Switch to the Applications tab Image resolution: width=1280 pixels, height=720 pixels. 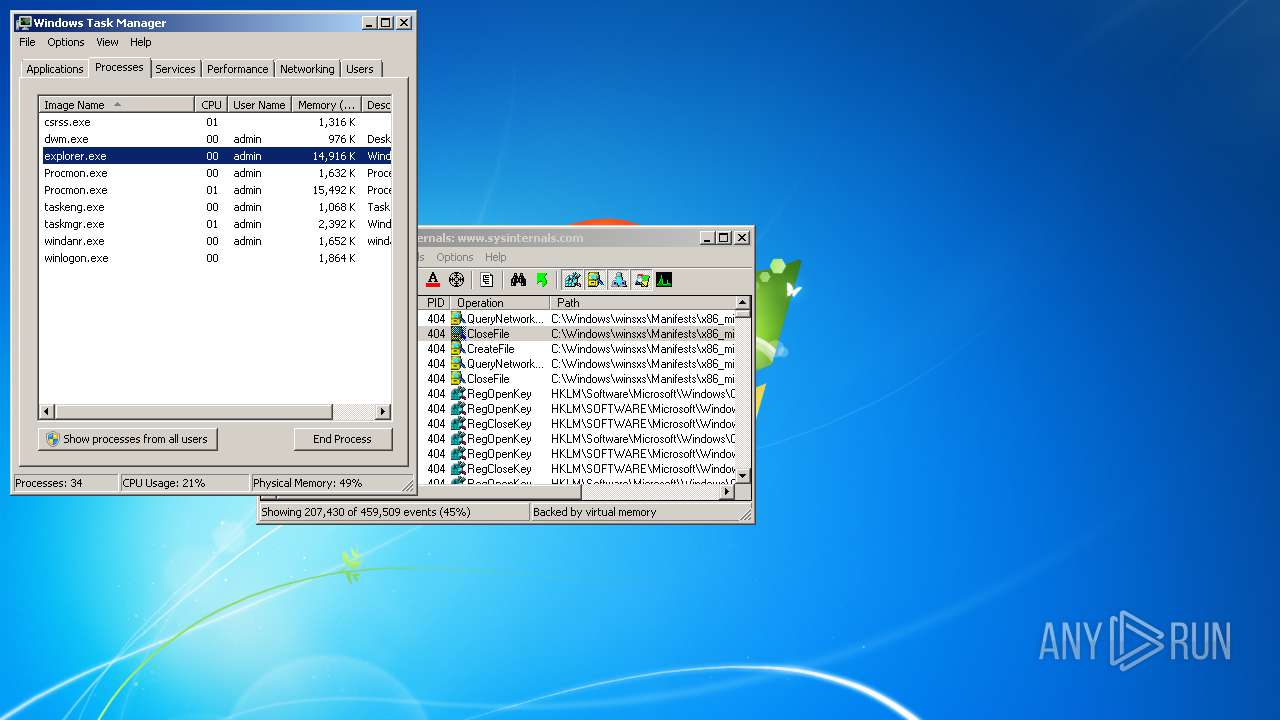(55, 69)
